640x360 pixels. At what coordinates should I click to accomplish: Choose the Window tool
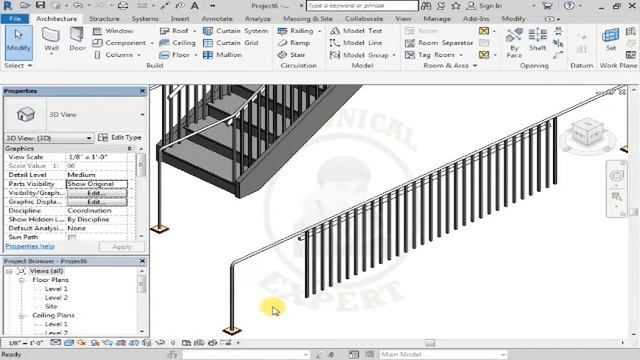pyautogui.click(x=113, y=31)
